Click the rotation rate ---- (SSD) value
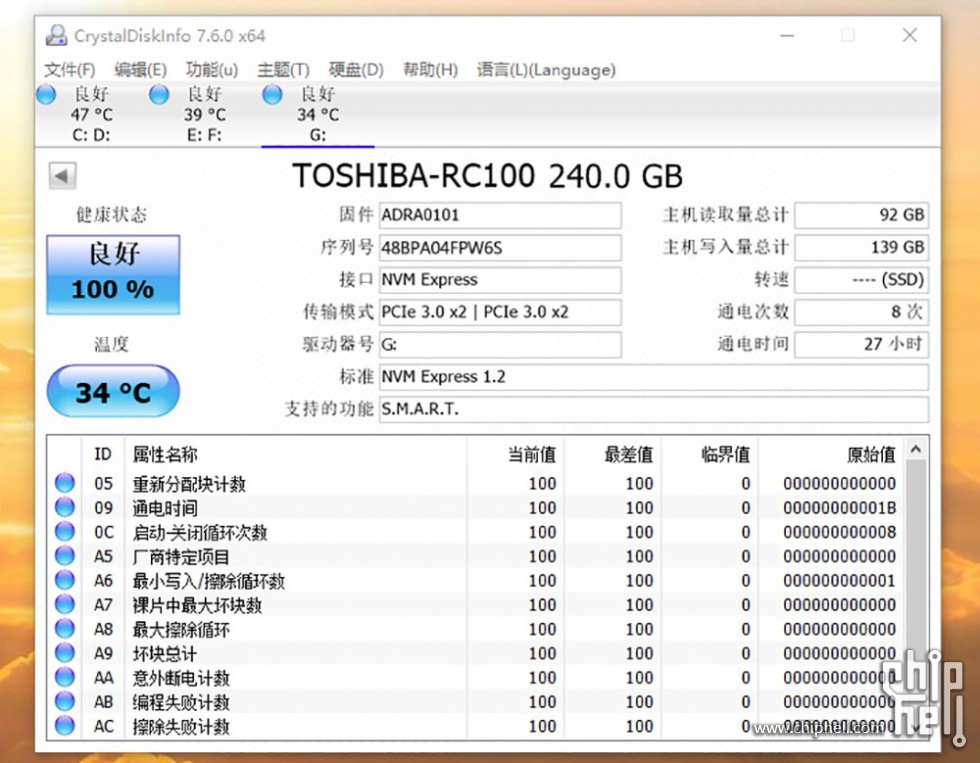Screen dimensions: 980x763 (861, 280)
